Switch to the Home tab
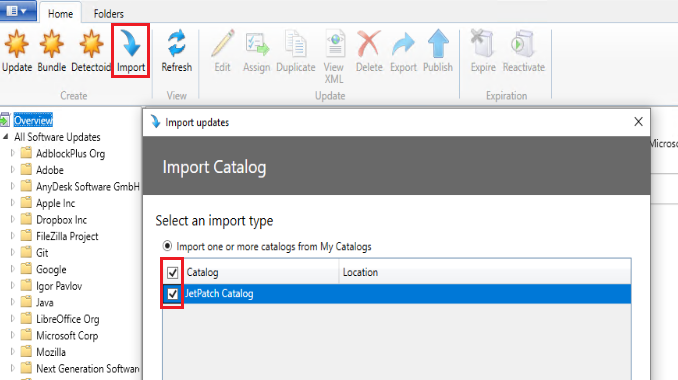This screenshot has height=380, width=678. pyautogui.click(x=61, y=14)
